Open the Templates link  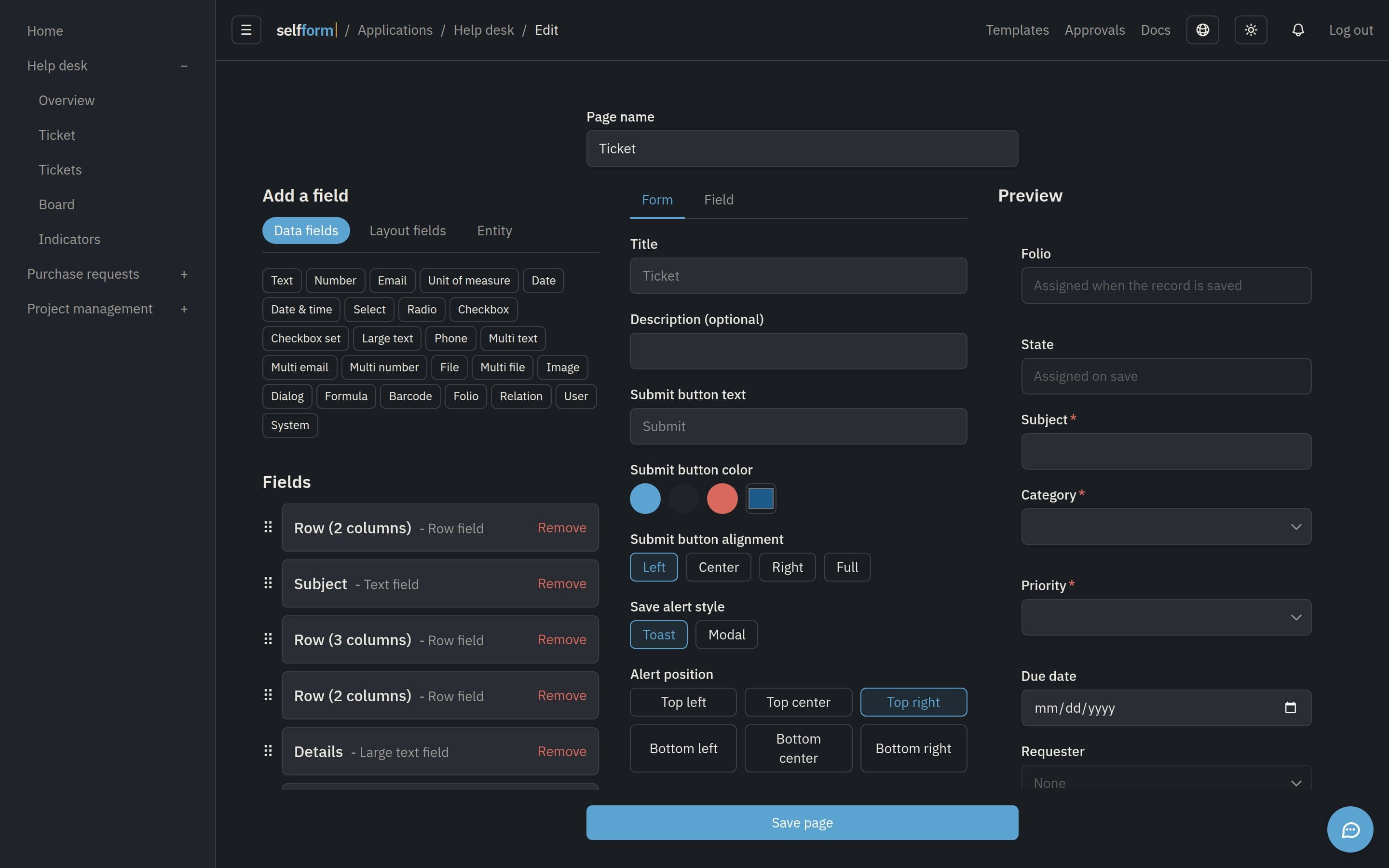[x=1017, y=30]
